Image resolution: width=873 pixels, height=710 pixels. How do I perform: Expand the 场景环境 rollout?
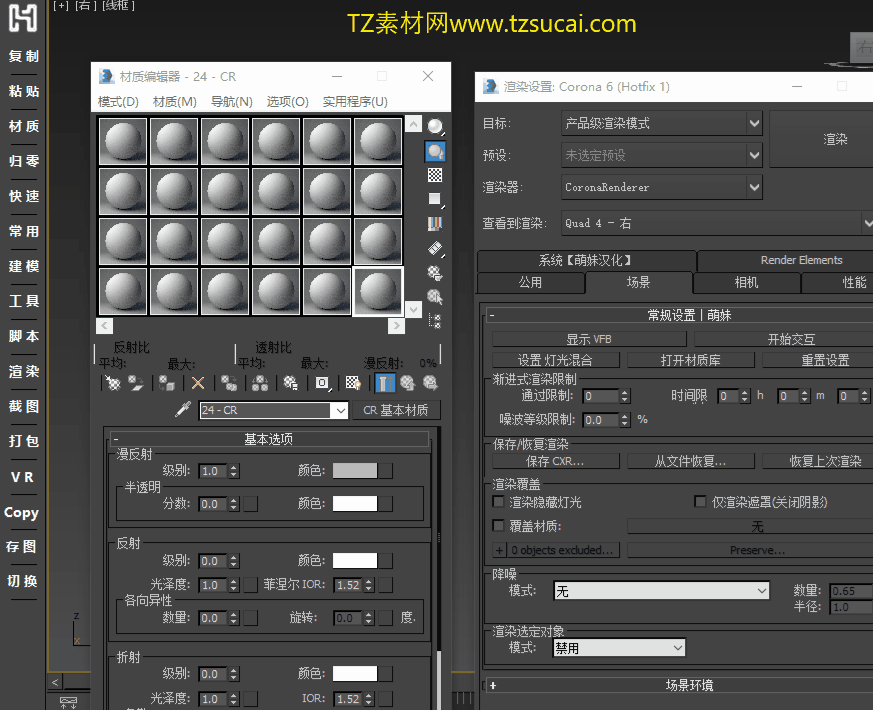(679, 685)
